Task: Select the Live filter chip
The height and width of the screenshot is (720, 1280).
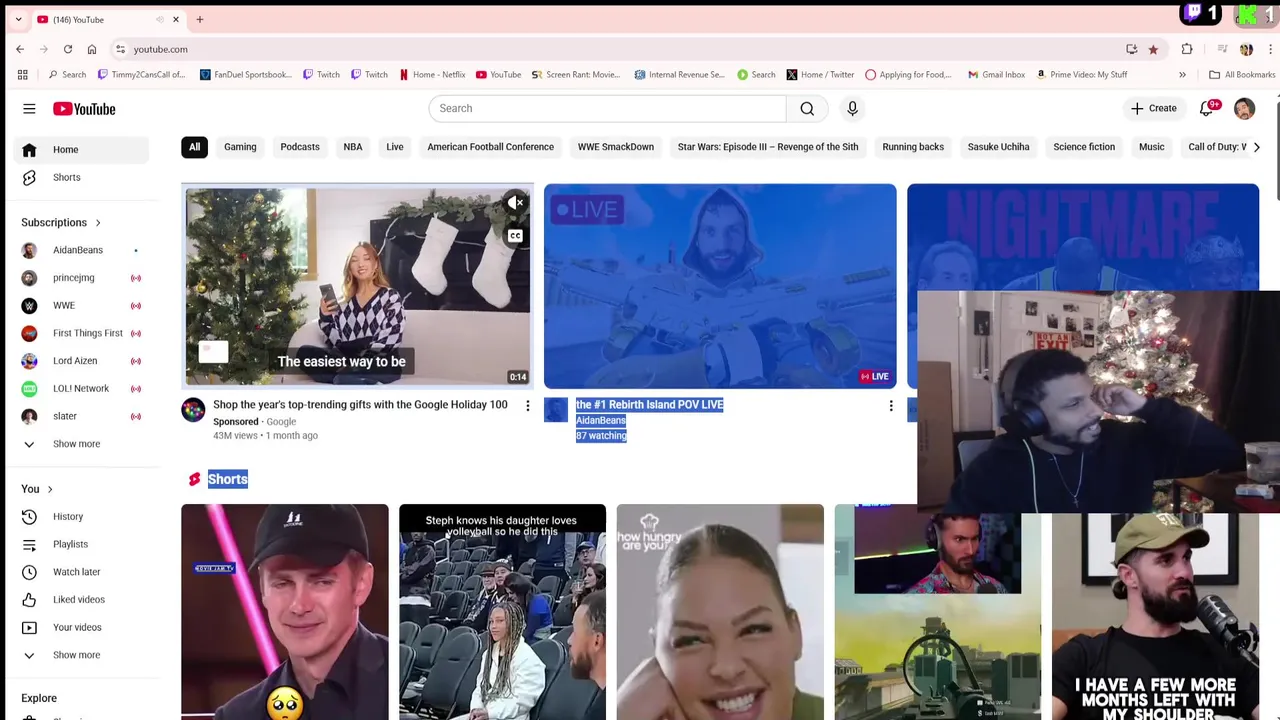Action: click(395, 147)
